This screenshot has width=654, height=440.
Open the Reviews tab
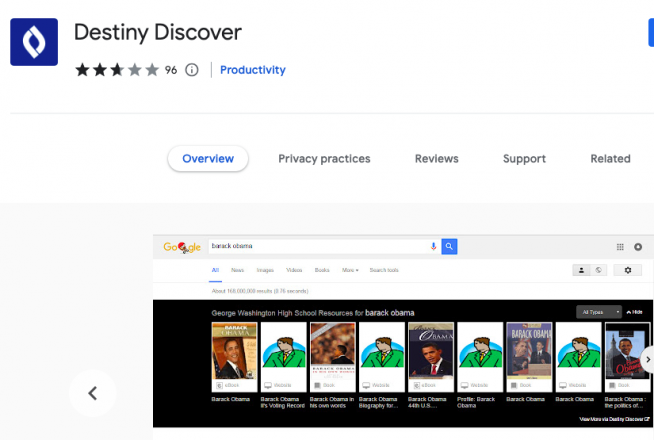436,158
